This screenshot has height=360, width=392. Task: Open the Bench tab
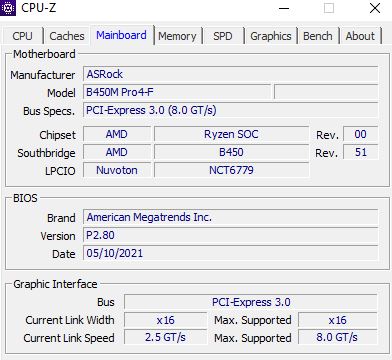(x=318, y=36)
